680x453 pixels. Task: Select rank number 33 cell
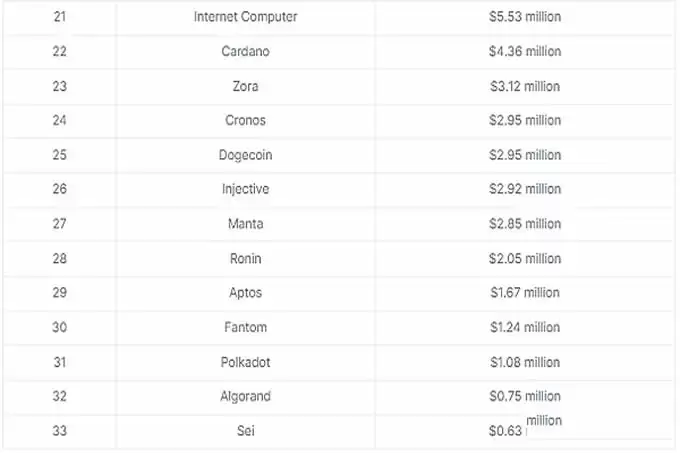coord(59,431)
